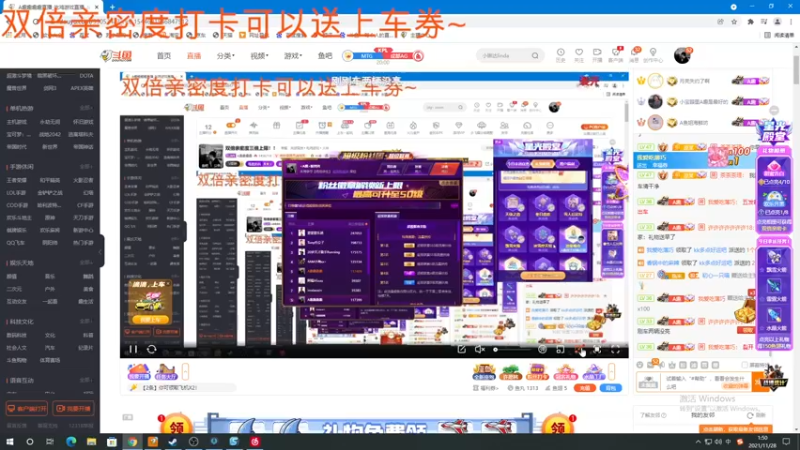Click the Windows Start button

point(10,442)
